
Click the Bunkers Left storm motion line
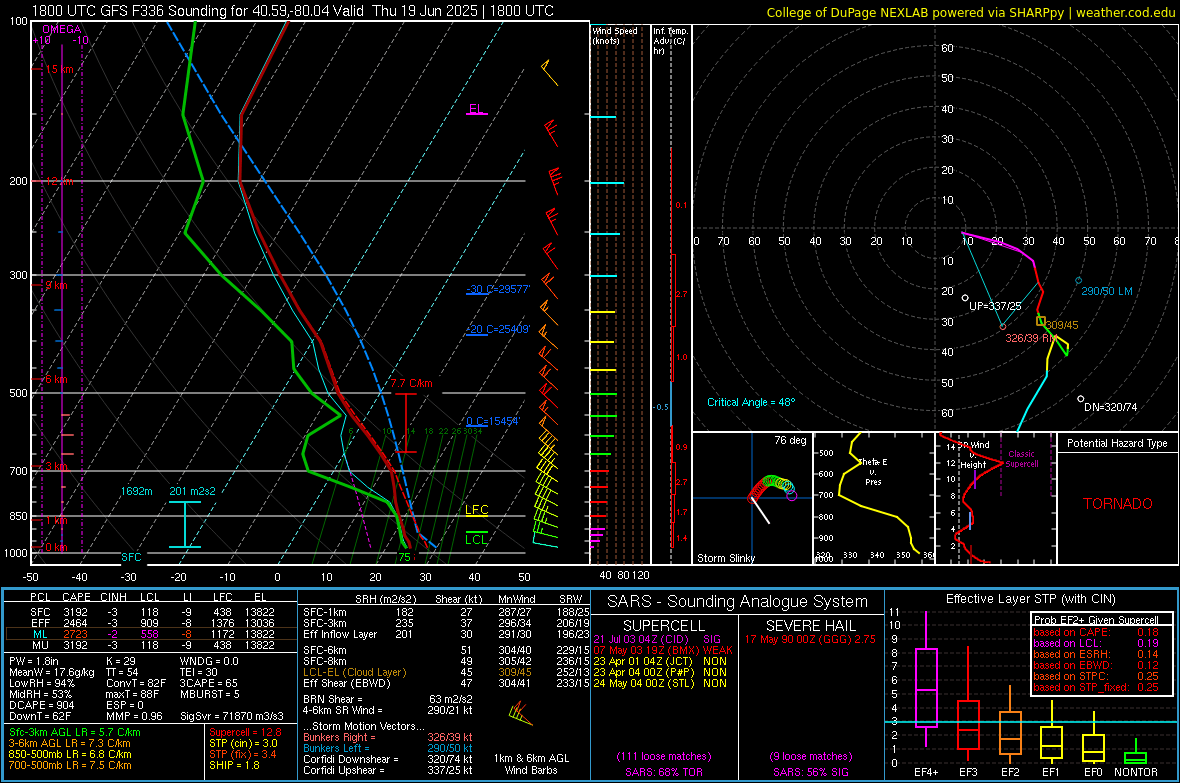[388, 748]
